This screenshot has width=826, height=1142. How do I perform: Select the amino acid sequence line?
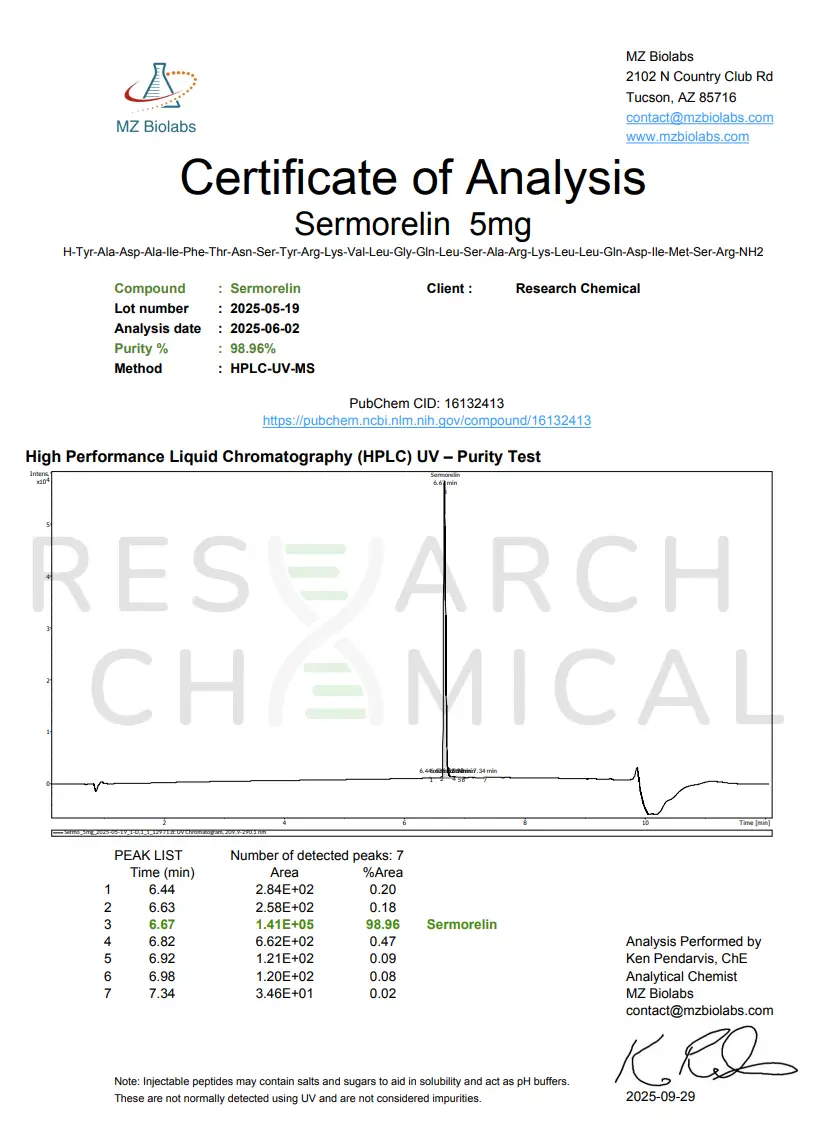[x=412, y=252]
